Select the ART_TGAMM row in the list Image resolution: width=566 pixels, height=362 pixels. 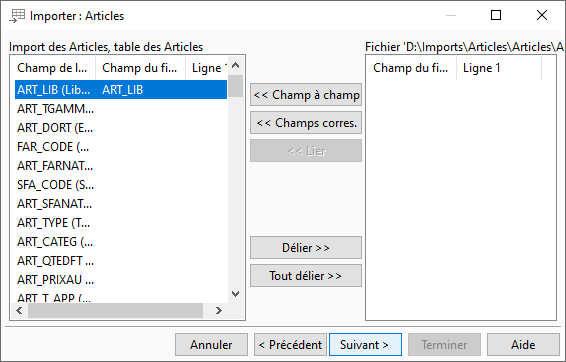click(x=121, y=109)
